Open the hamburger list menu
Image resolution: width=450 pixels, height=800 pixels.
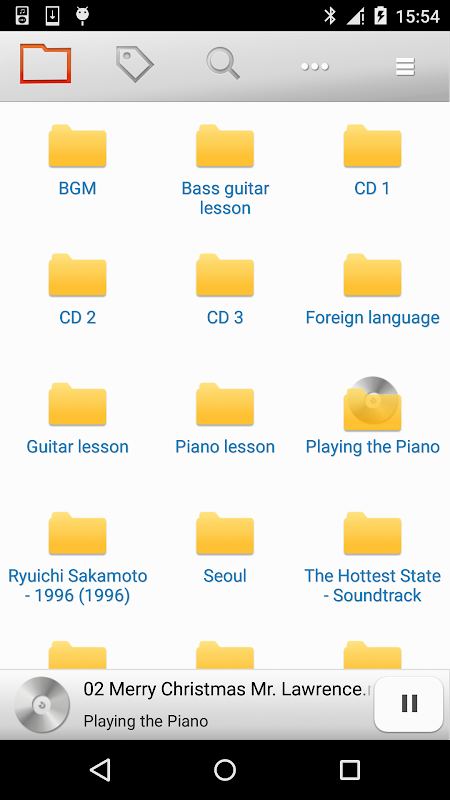pos(405,67)
